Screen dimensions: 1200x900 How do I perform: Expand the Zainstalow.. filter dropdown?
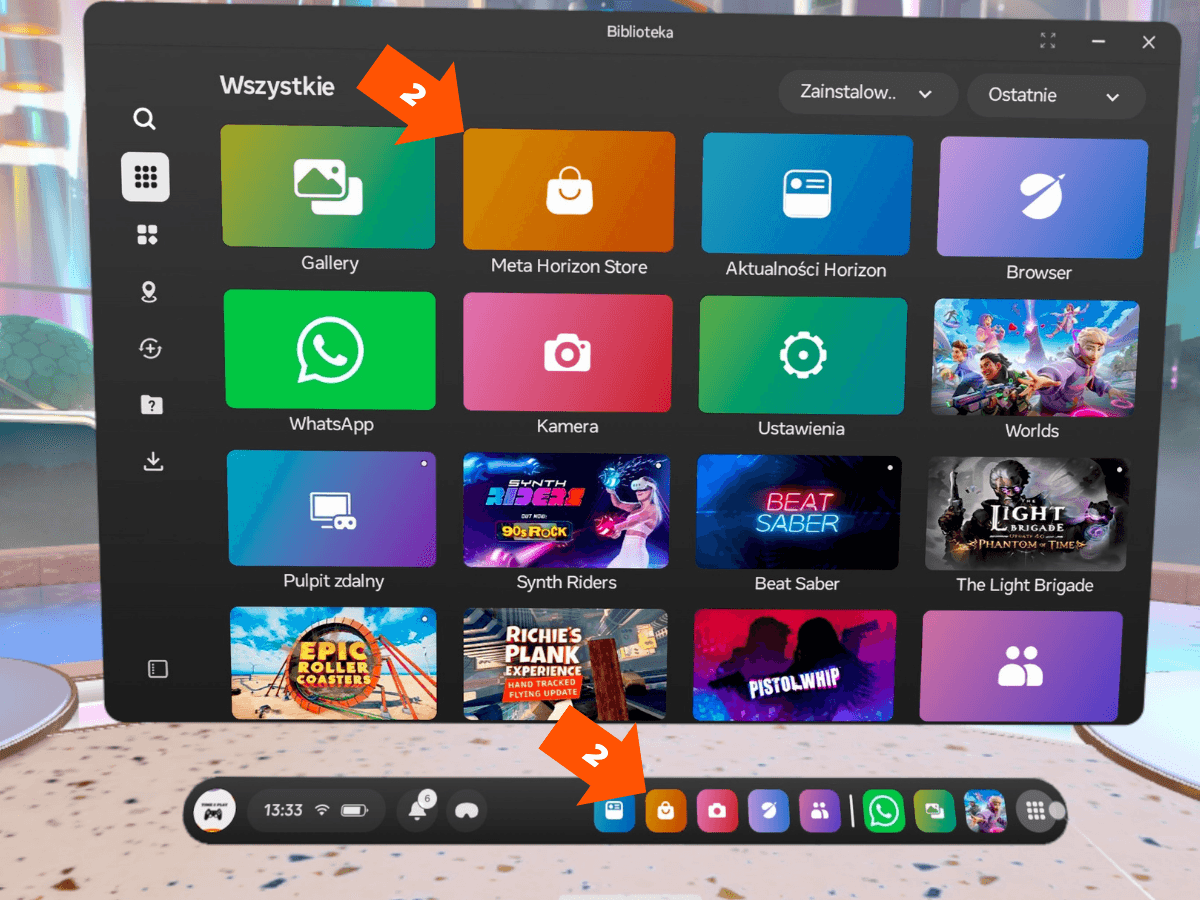pyautogui.click(x=867, y=94)
